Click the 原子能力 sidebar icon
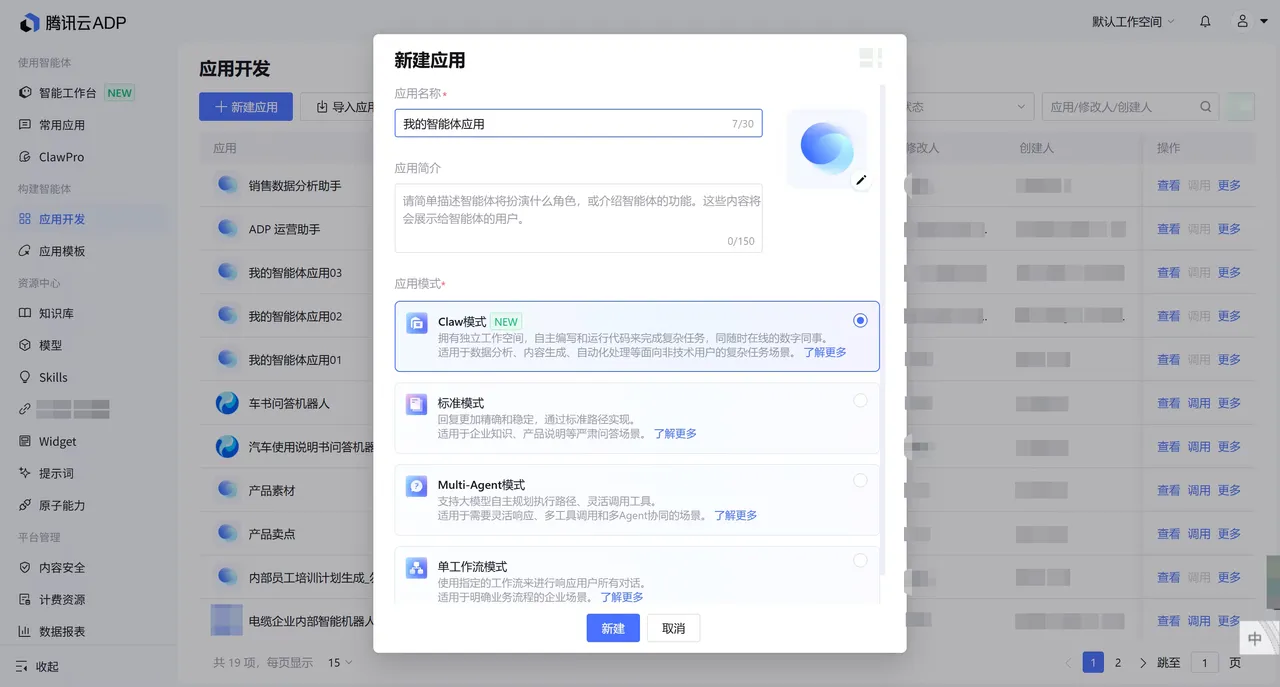The width and height of the screenshot is (1280, 687). click(26, 505)
